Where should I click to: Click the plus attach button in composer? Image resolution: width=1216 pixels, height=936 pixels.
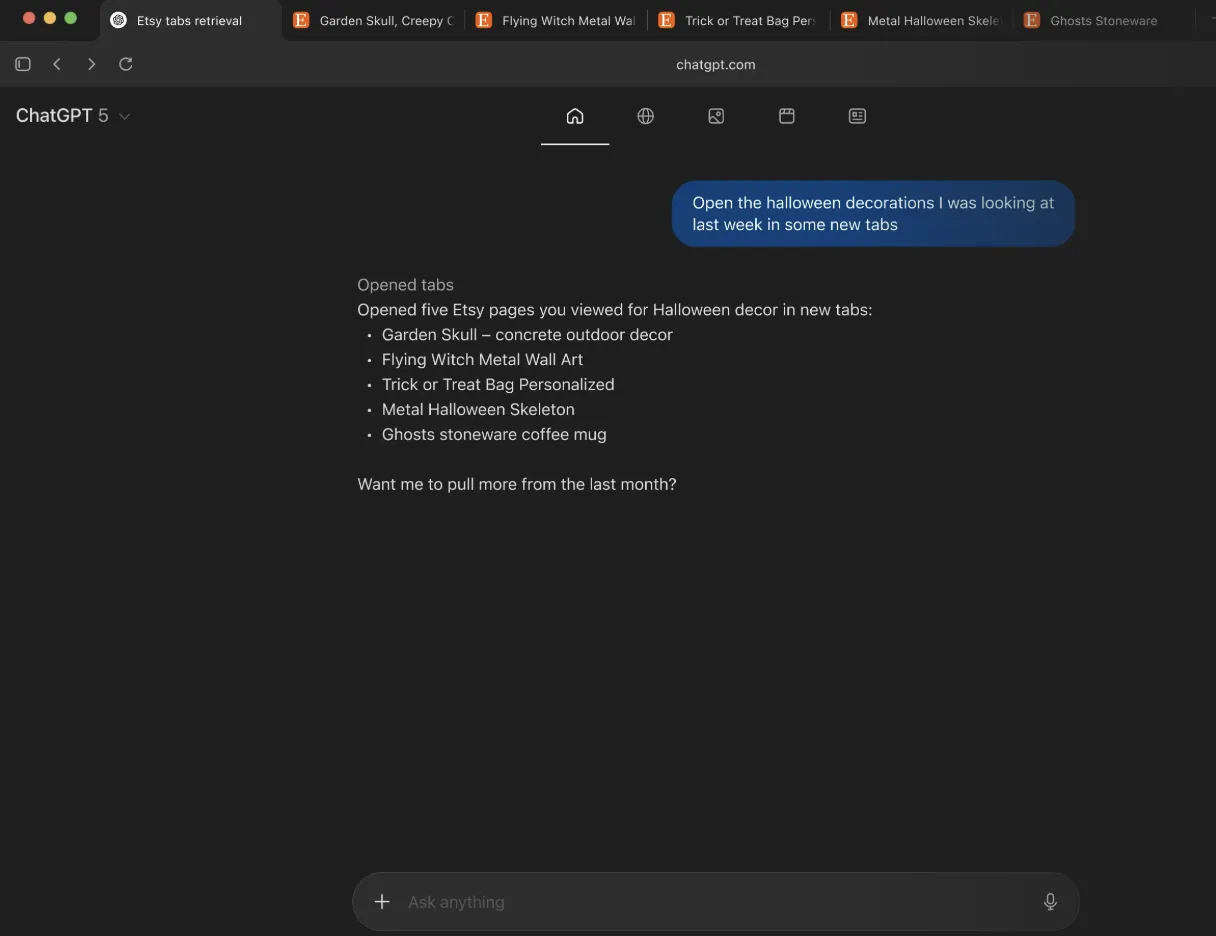381,902
